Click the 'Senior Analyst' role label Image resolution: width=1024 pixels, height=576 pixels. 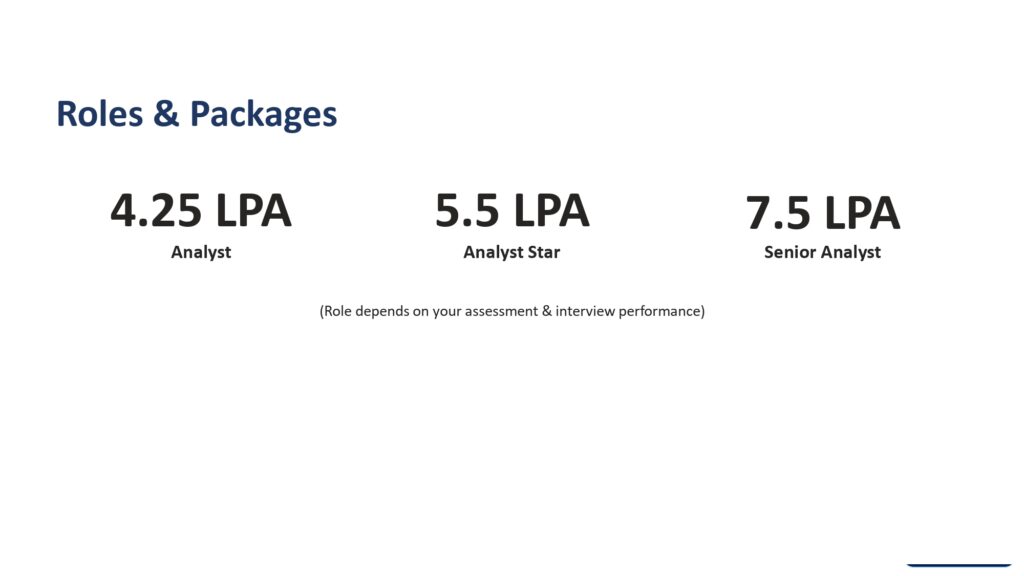pyautogui.click(x=822, y=252)
